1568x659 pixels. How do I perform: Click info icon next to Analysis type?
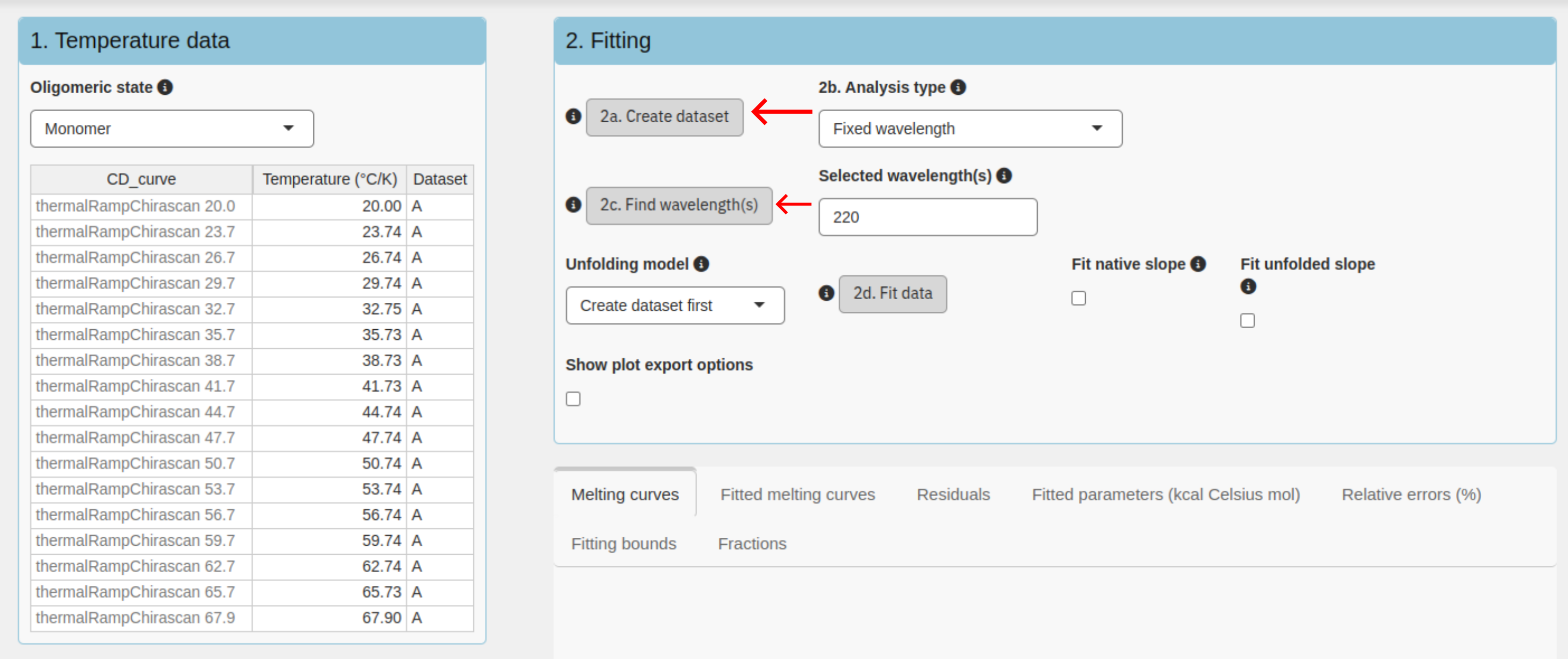tap(958, 87)
